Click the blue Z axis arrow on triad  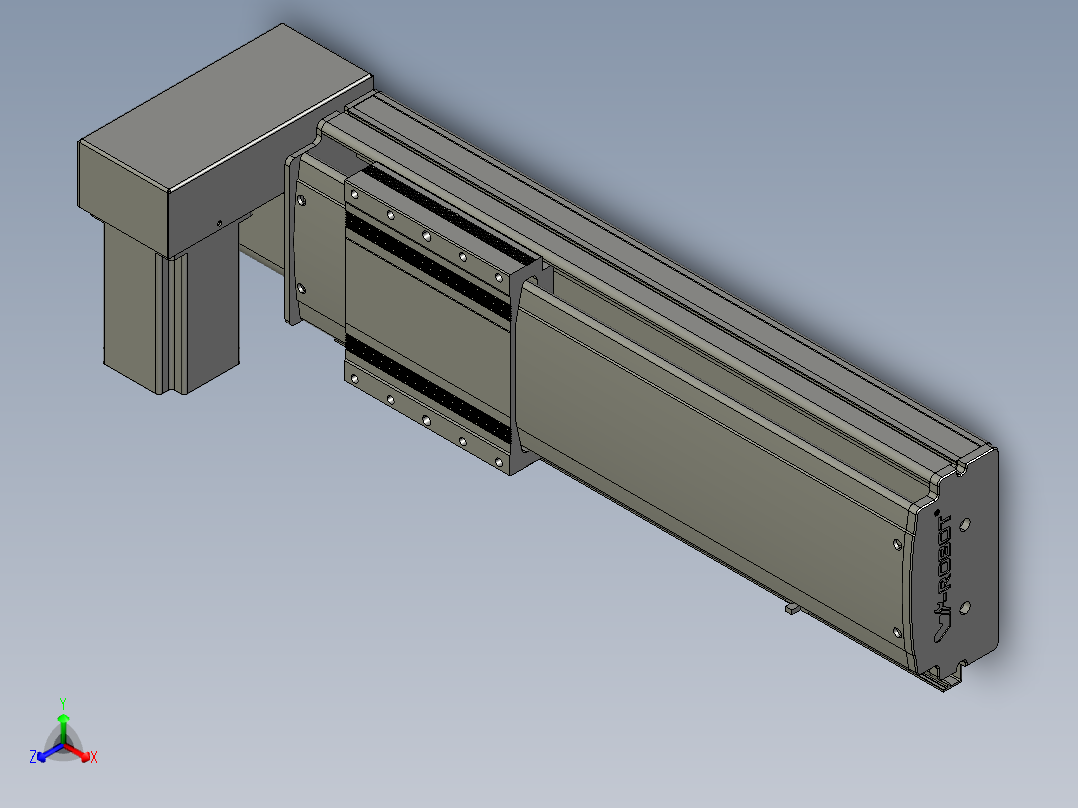pos(47,754)
